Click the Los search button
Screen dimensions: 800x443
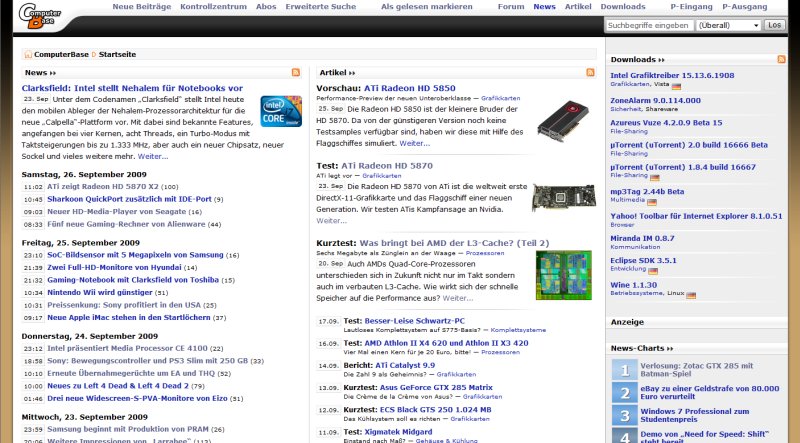774,25
